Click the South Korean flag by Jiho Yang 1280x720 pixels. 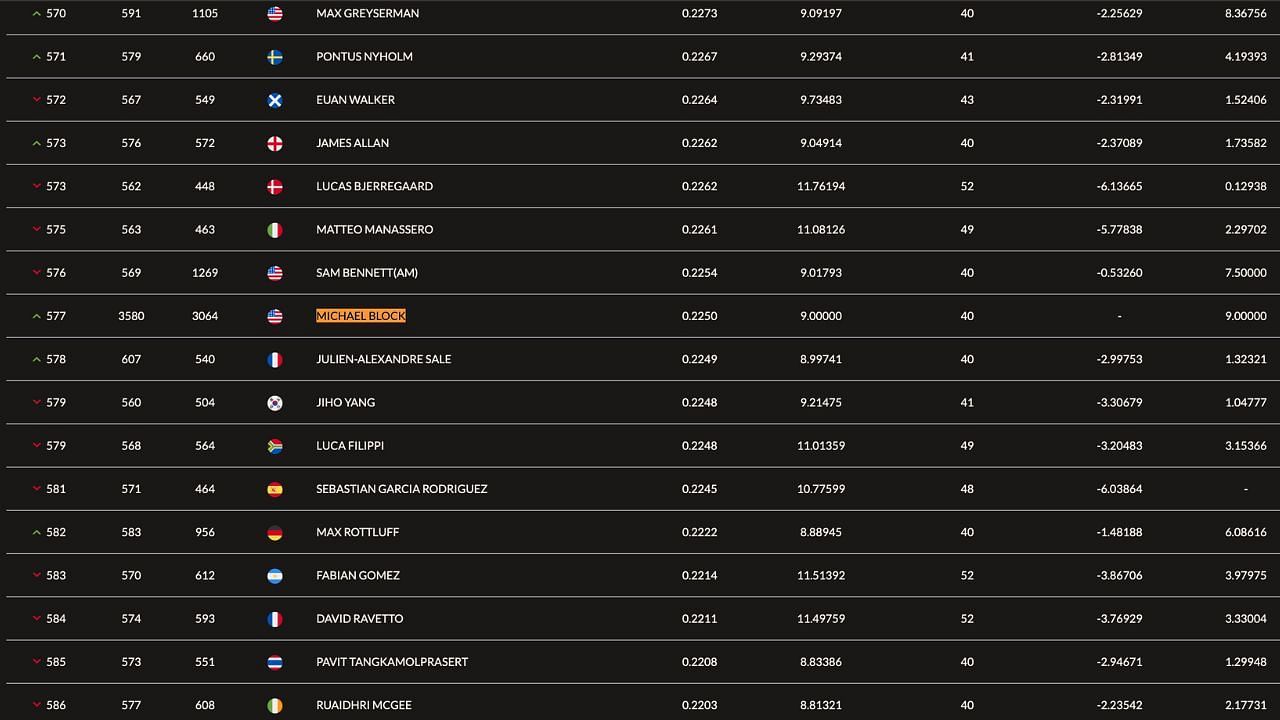pyautogui.click(x=275, y=403)
